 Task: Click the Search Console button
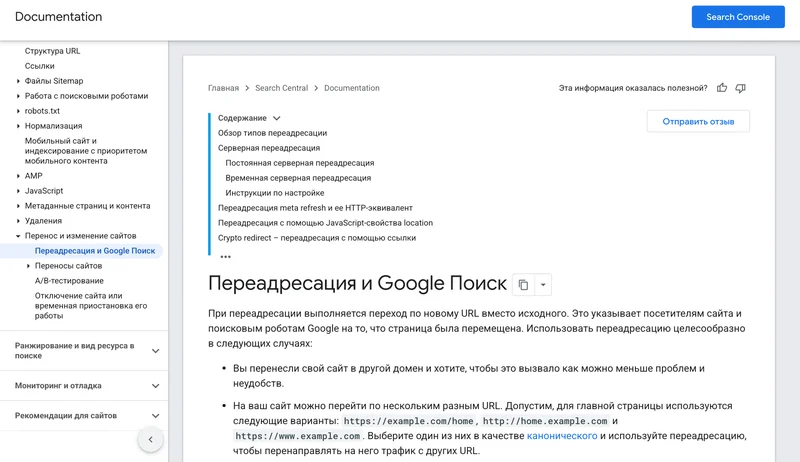pos(738,17)
